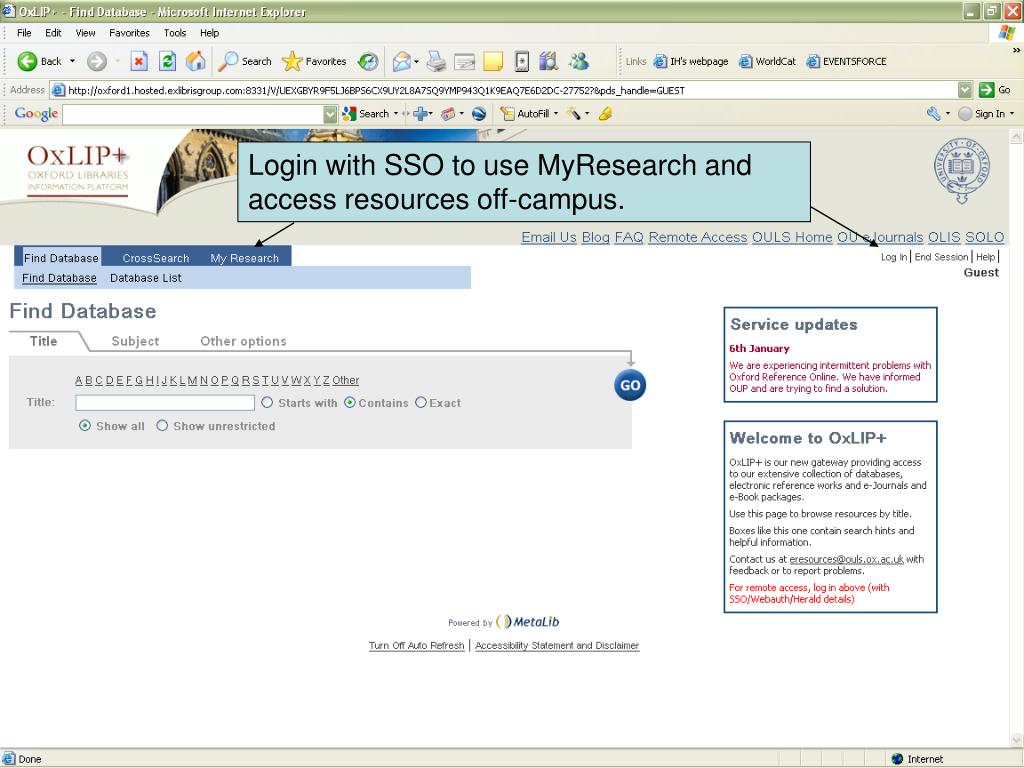Viewport: 1024px width, 768px height.
Task: Click the Refresh page icon
Action: point(167,61)
